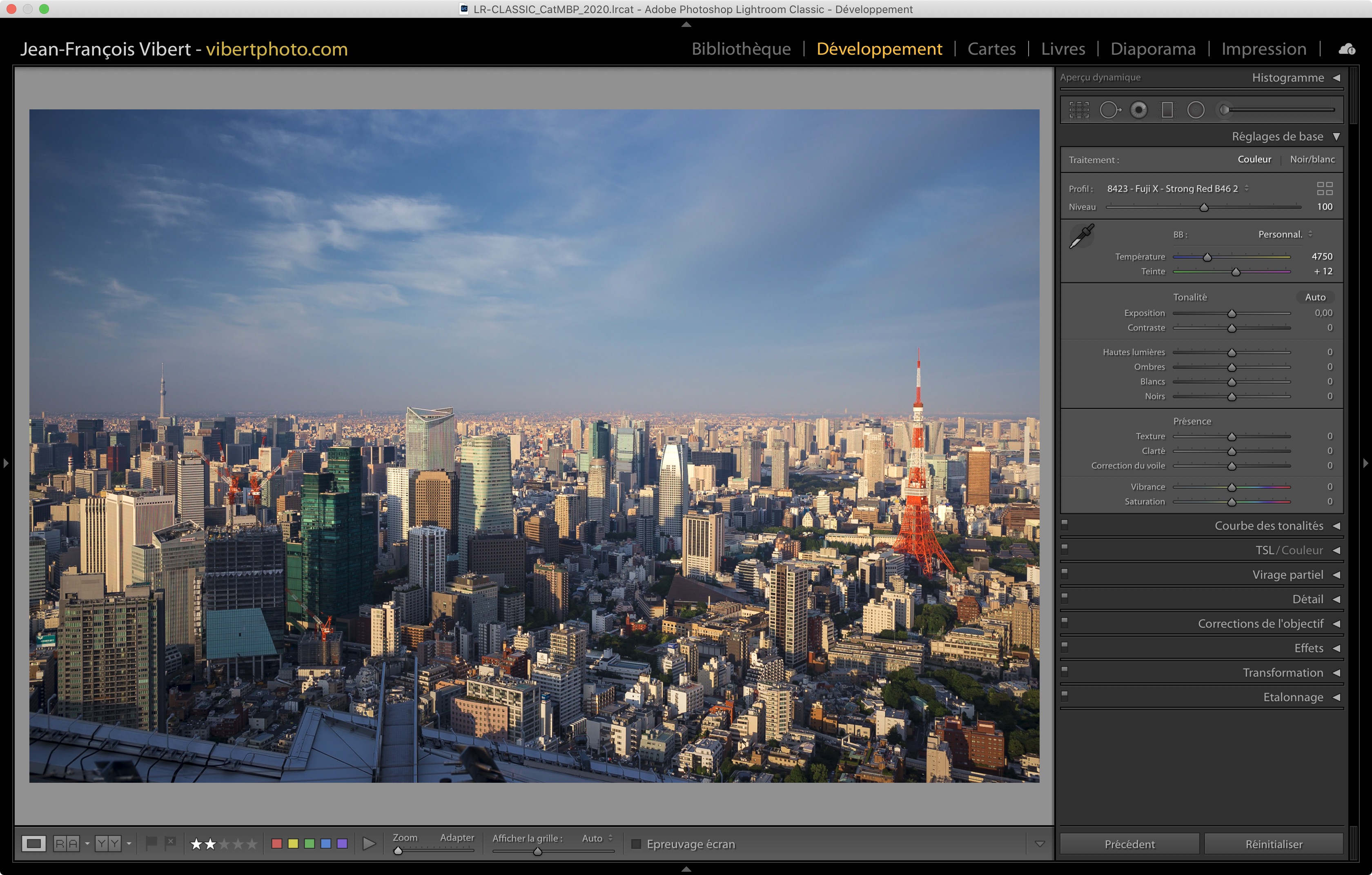
Task: Click the Réinitialiser button
Action: pos(1274,844)
